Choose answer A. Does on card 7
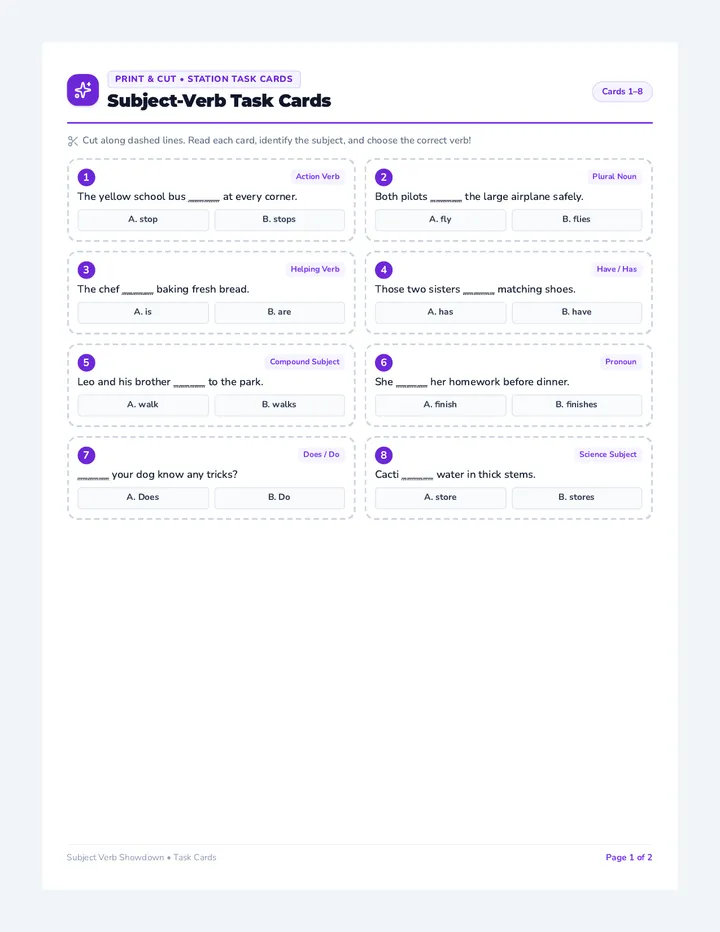Image resolution: width=720 pixels, height=932 pixels. (143, 498)
